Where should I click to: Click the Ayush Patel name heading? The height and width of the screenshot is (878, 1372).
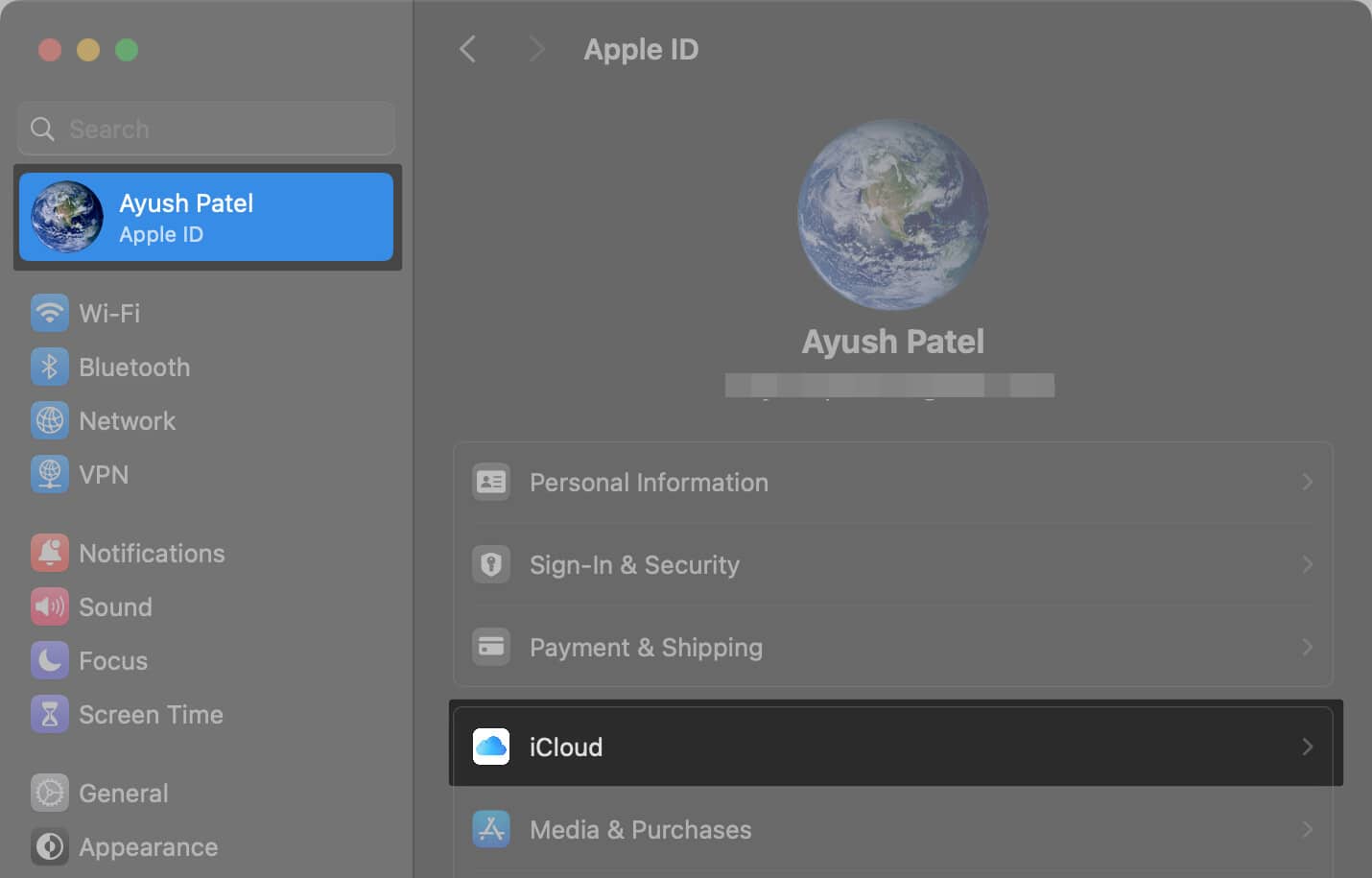point(892,341)
